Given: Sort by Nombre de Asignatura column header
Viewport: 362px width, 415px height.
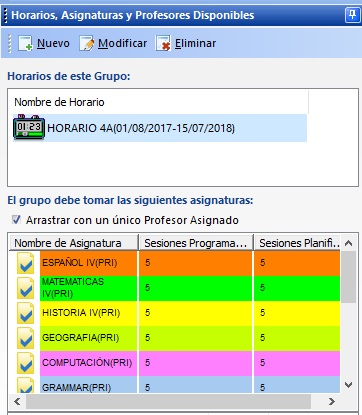Looking at the screenshot, I should [x=73, y=243].
